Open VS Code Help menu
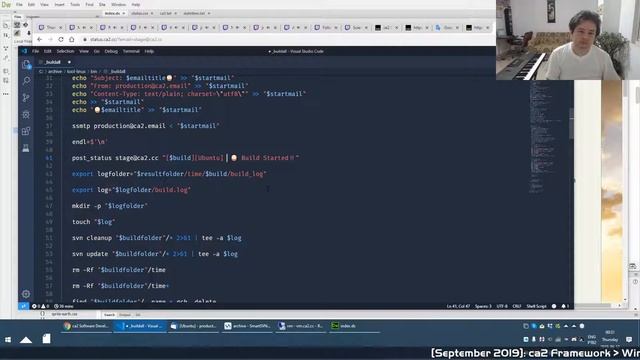 149,51
